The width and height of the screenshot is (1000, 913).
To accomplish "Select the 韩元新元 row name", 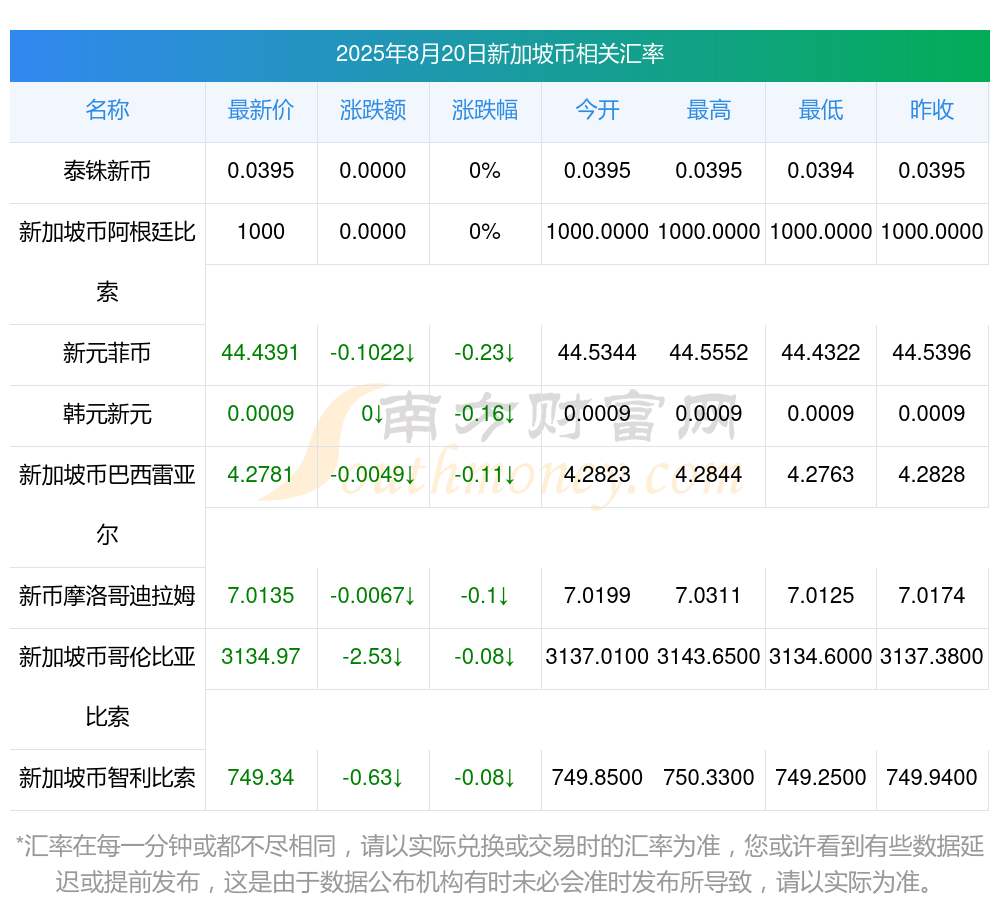I will click(x=107, y=414).
